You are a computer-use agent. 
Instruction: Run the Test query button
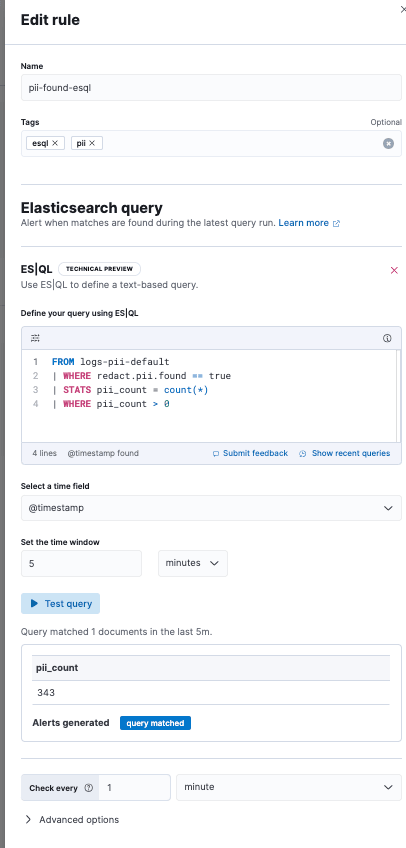pyautogui.click(x=61, y=604)
